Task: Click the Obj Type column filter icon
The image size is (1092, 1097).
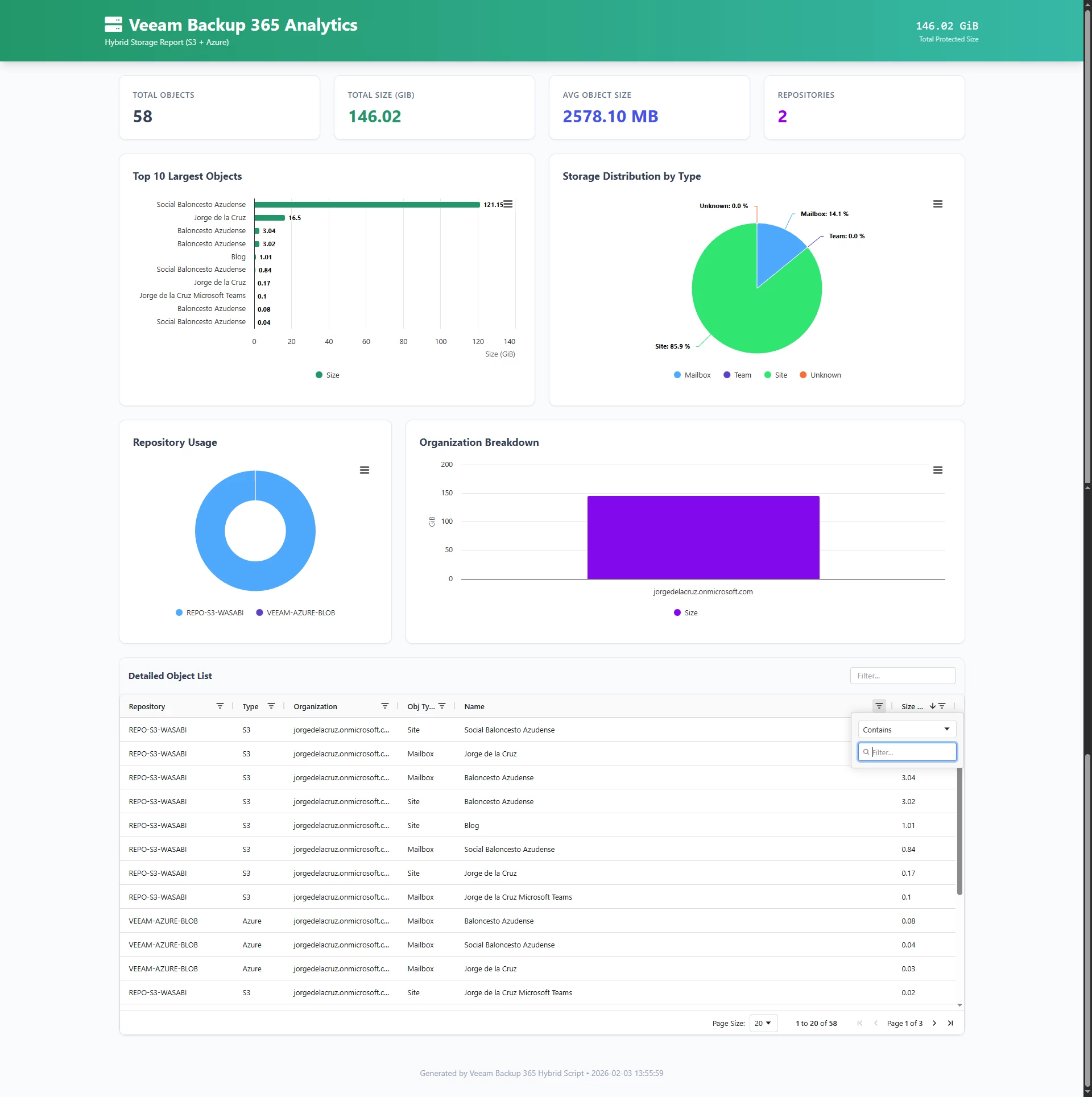Action: point(441,706)
